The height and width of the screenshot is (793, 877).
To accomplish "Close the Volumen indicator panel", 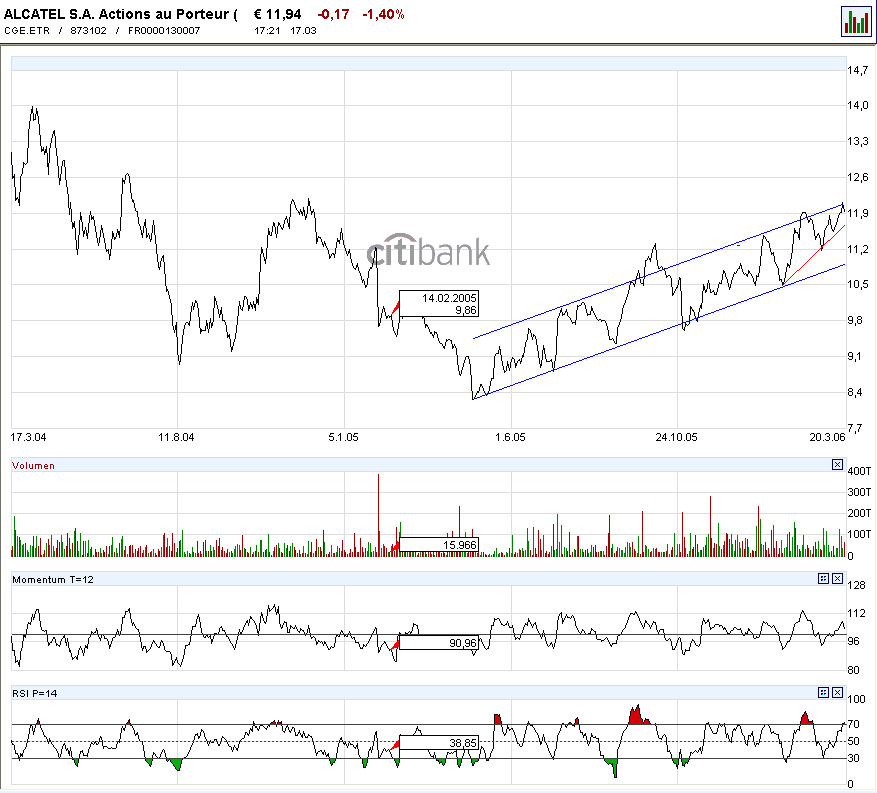I will coord(837,465).
